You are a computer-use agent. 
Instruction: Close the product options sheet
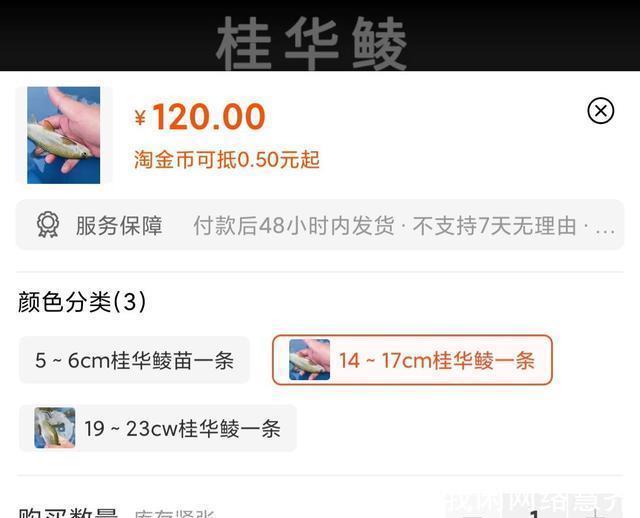pos(600,111)
